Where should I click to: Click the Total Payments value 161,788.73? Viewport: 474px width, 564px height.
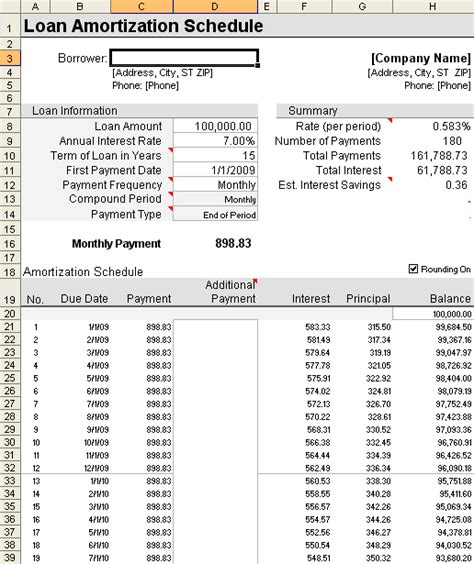439,155
